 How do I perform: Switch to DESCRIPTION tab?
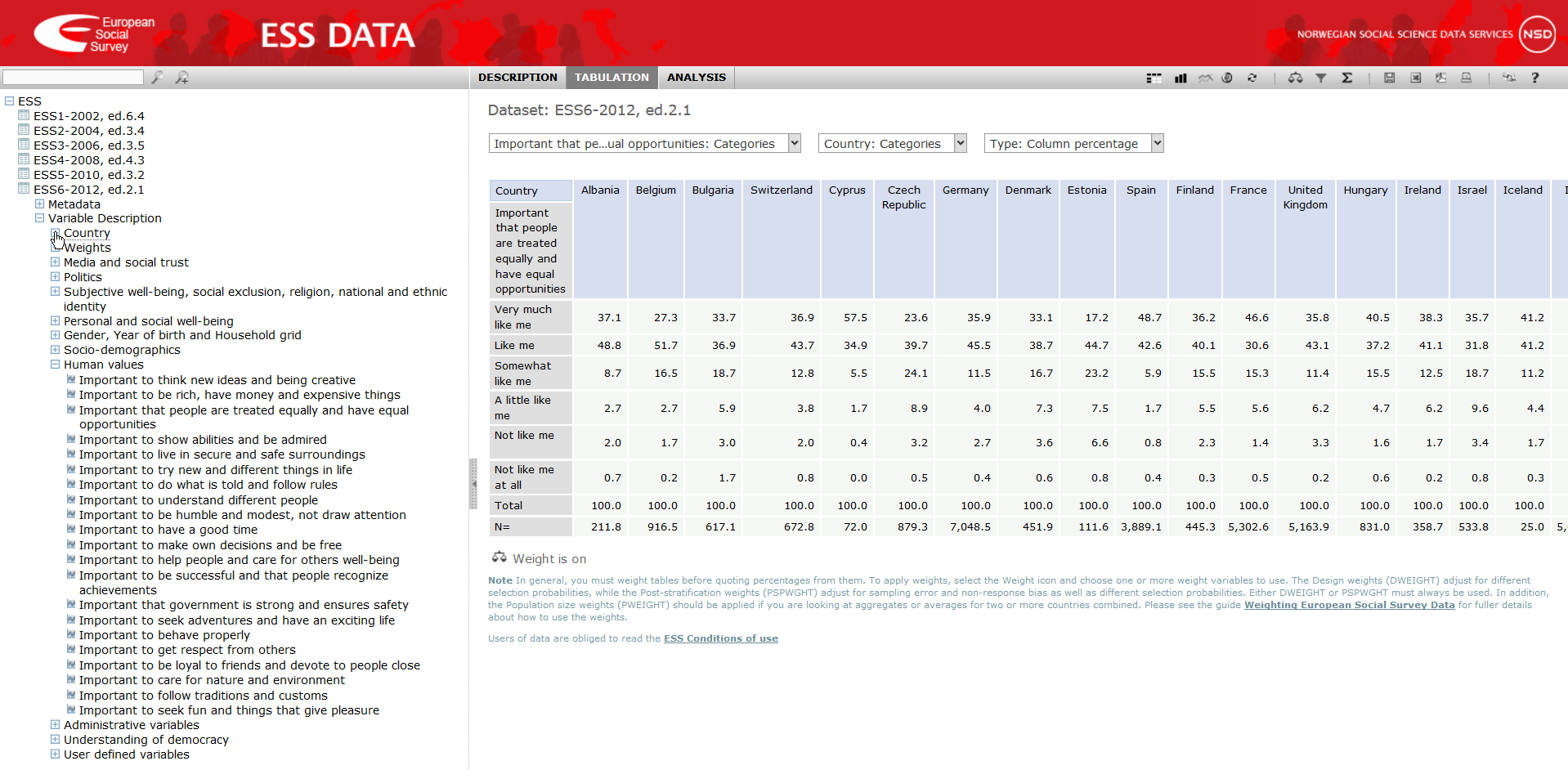point(517,77)
